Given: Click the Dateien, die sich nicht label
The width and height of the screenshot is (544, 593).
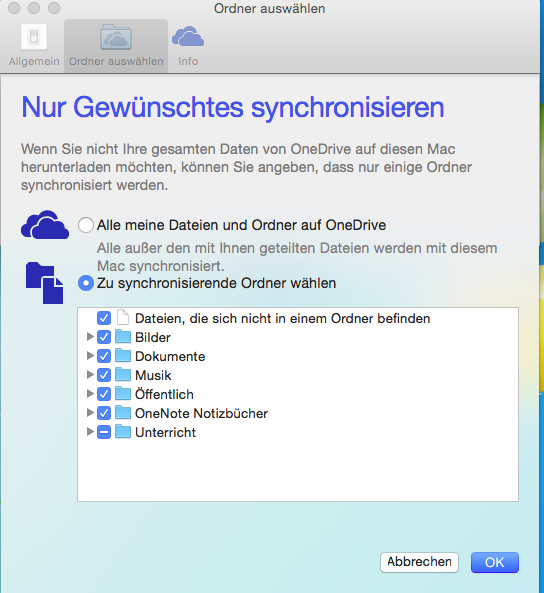Looking at the screenshot, I should 283,318.
